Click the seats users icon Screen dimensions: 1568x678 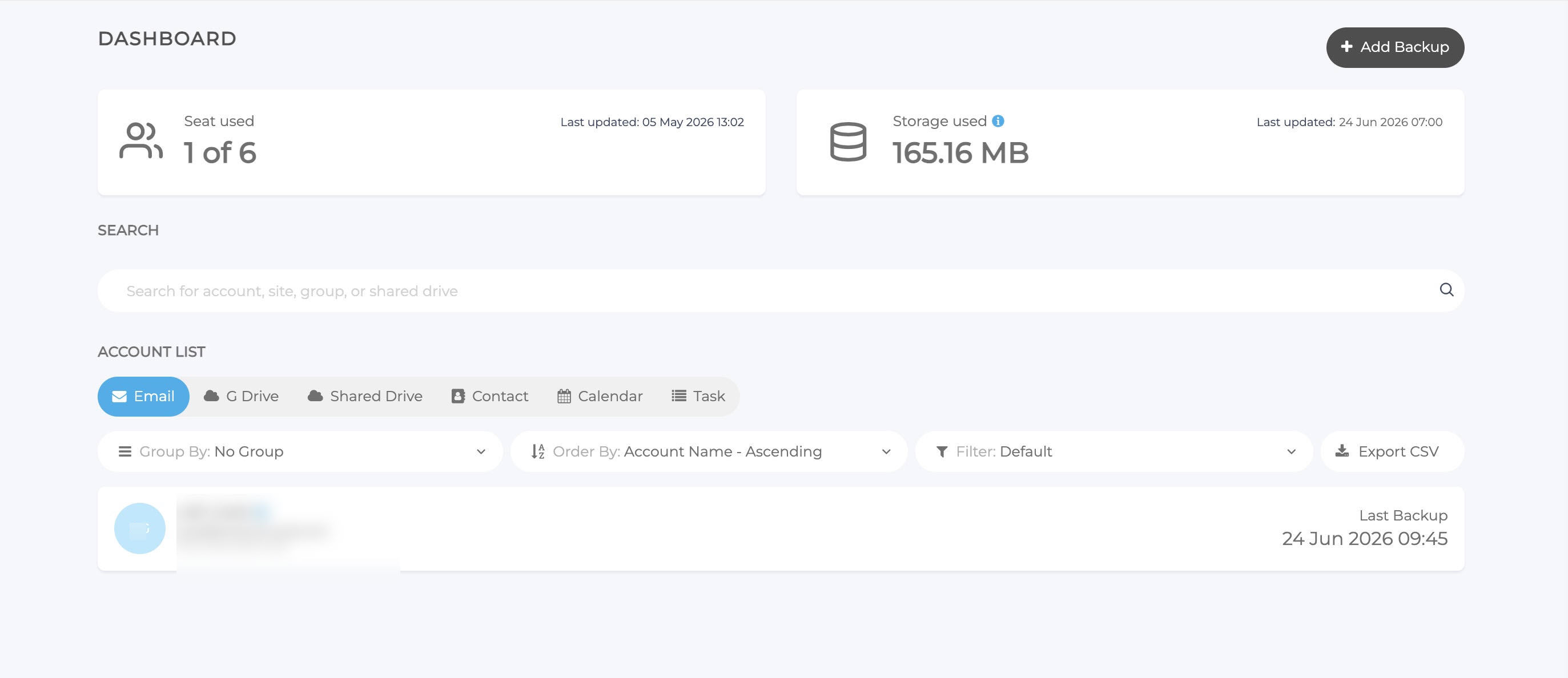(x=140, y=140)
